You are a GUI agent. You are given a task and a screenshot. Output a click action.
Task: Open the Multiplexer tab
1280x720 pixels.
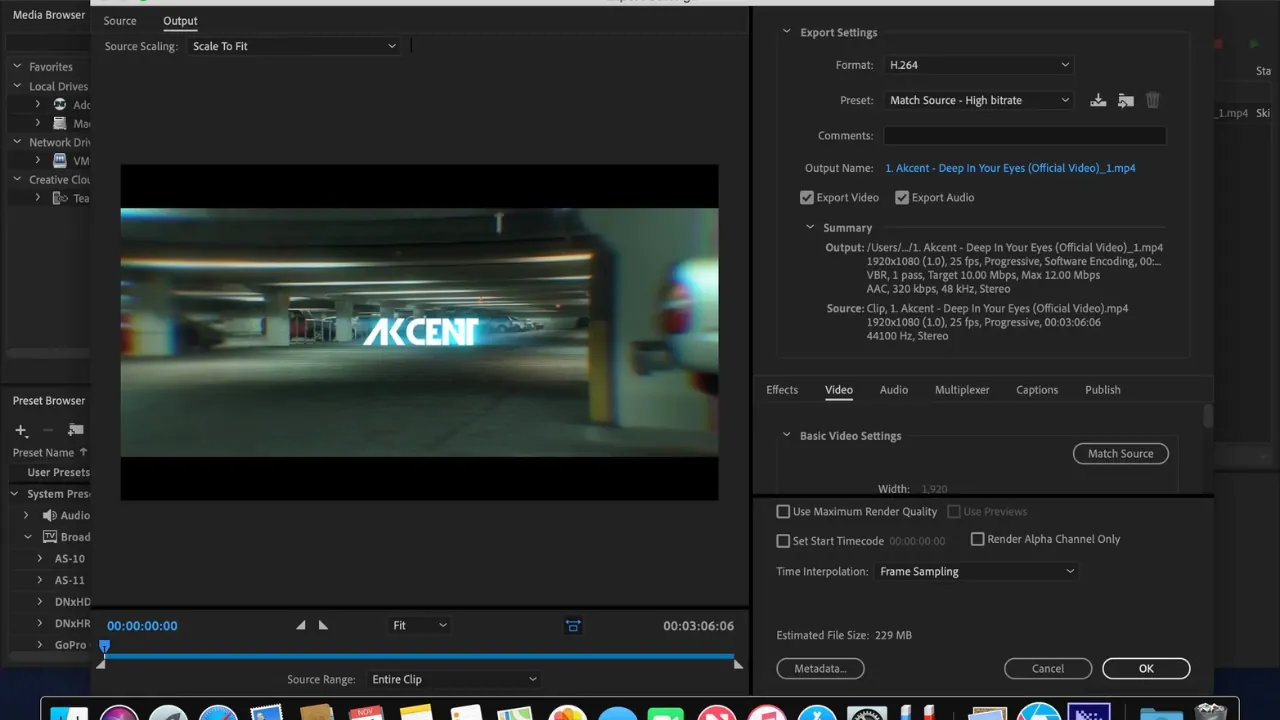pos(962,390)
